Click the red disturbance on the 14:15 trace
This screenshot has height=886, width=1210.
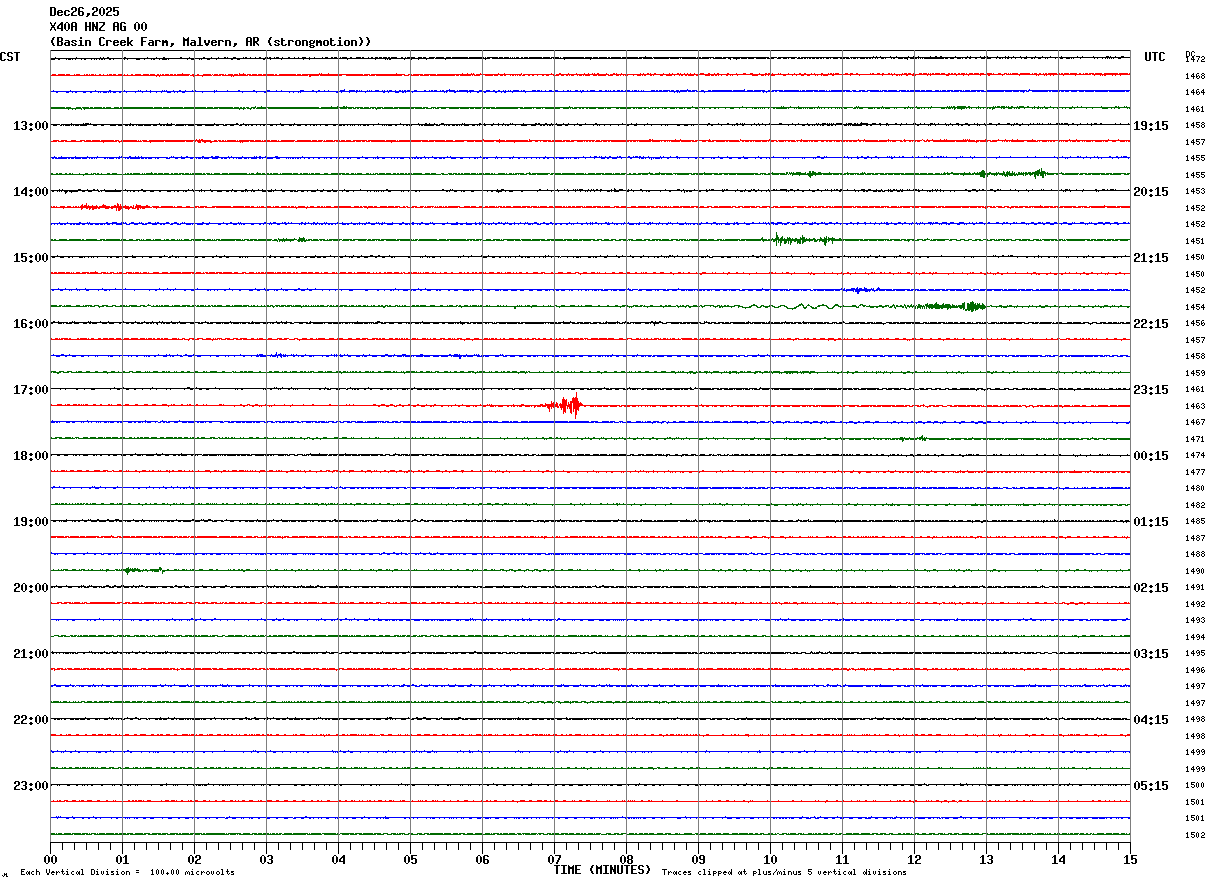pos(112,207)
